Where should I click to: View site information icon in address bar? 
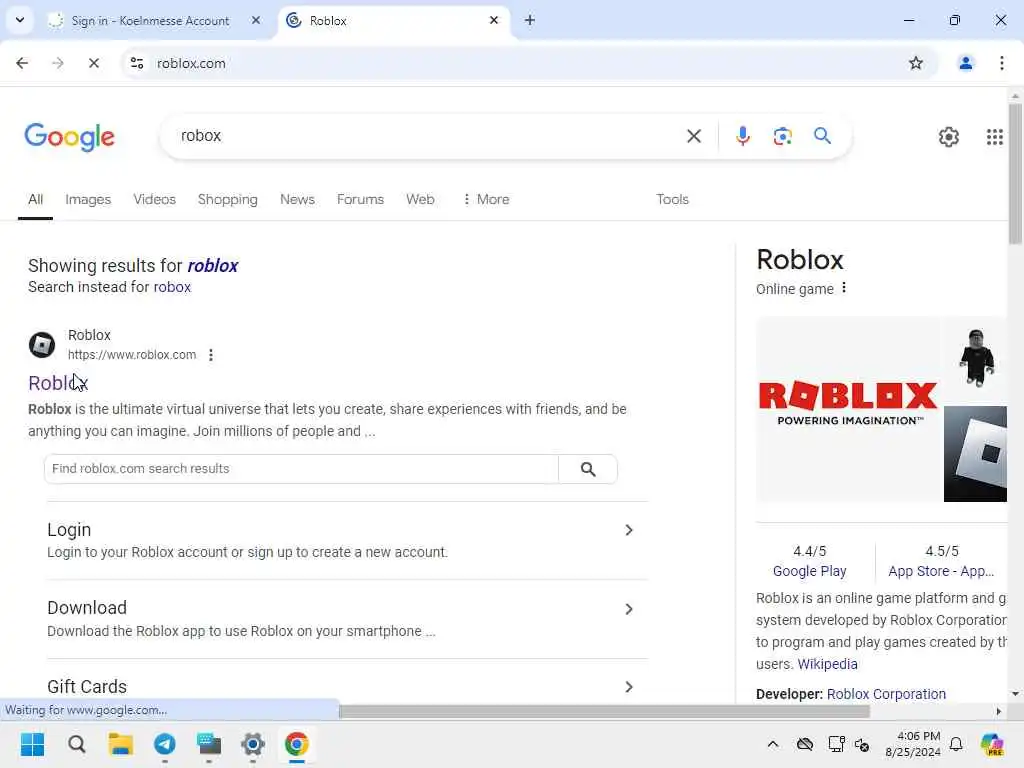click(x=136, y=63)
